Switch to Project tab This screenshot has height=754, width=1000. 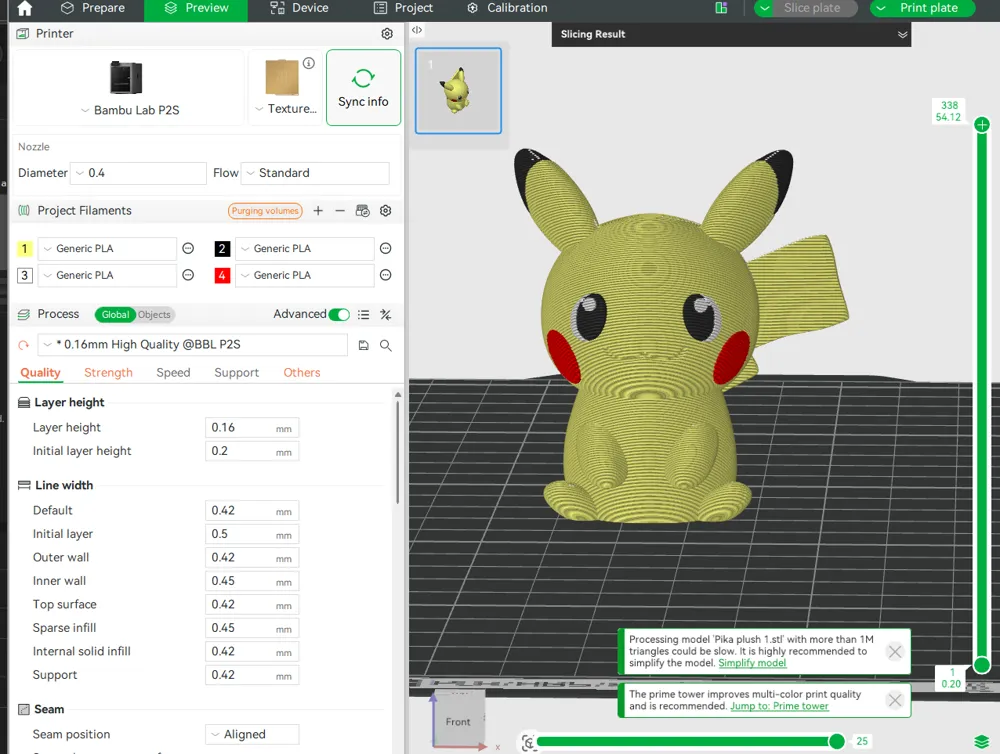(x=402, y=8)
